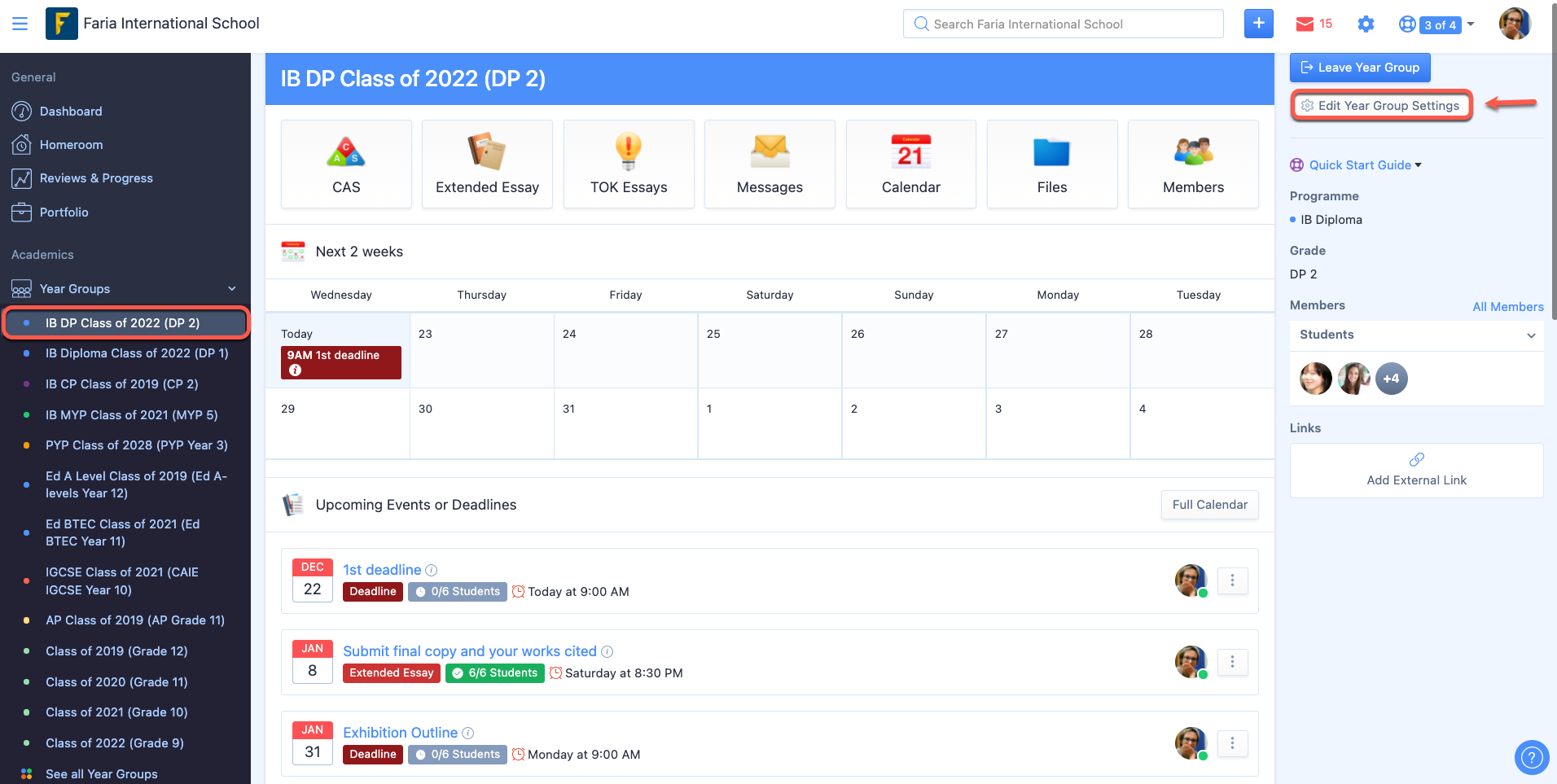Select Class of 2021 (Grade 10)
This screenshot has width=1557, height=784.
click(116, 712)
